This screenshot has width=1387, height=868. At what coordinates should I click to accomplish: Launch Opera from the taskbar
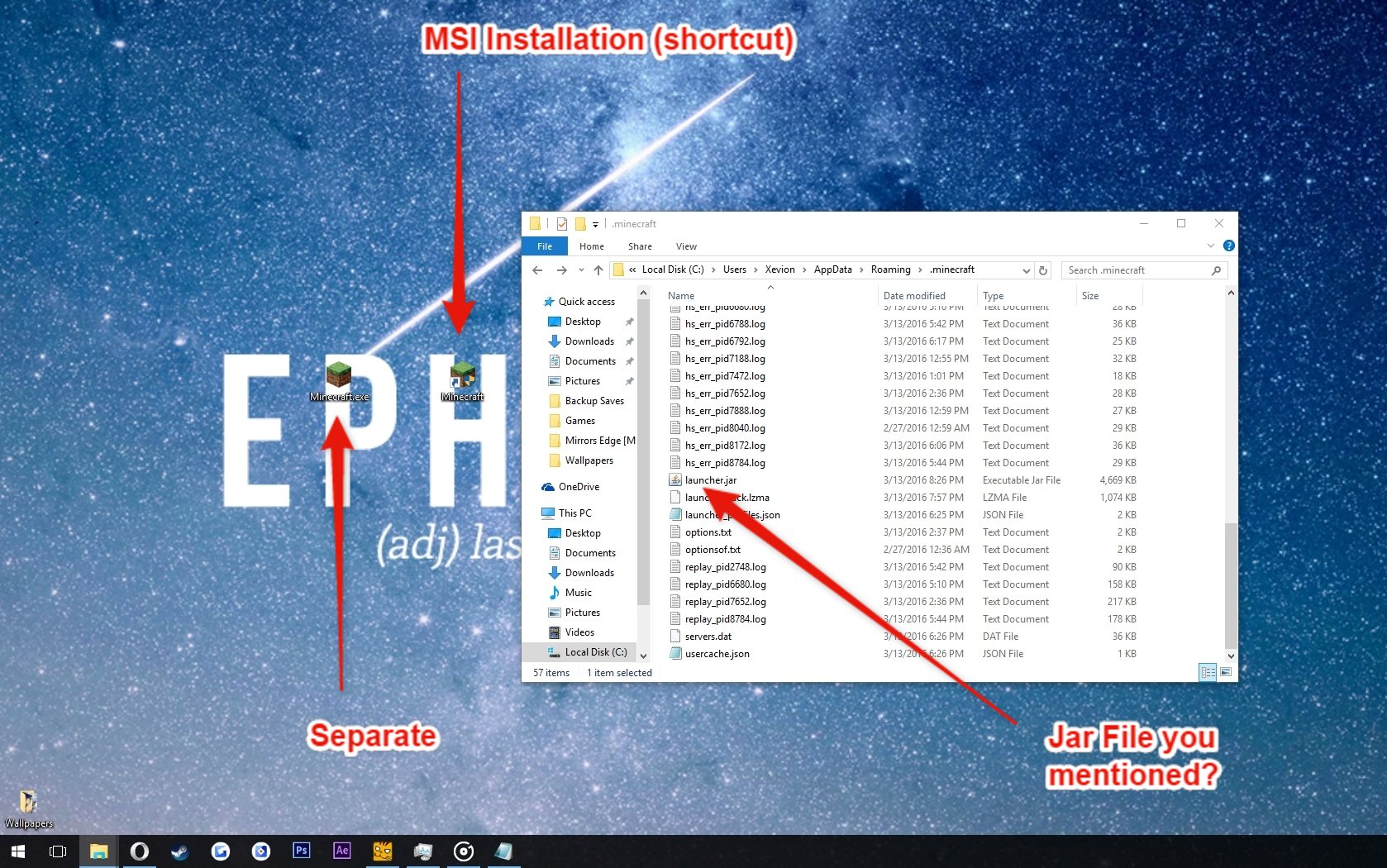[x=139, y=851]
